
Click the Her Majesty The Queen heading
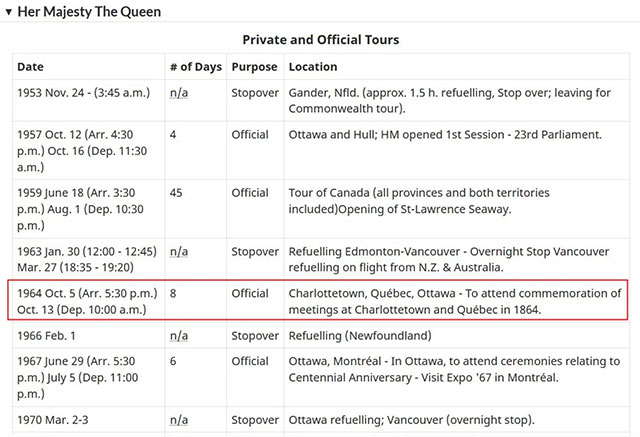(x=89, y=12)
